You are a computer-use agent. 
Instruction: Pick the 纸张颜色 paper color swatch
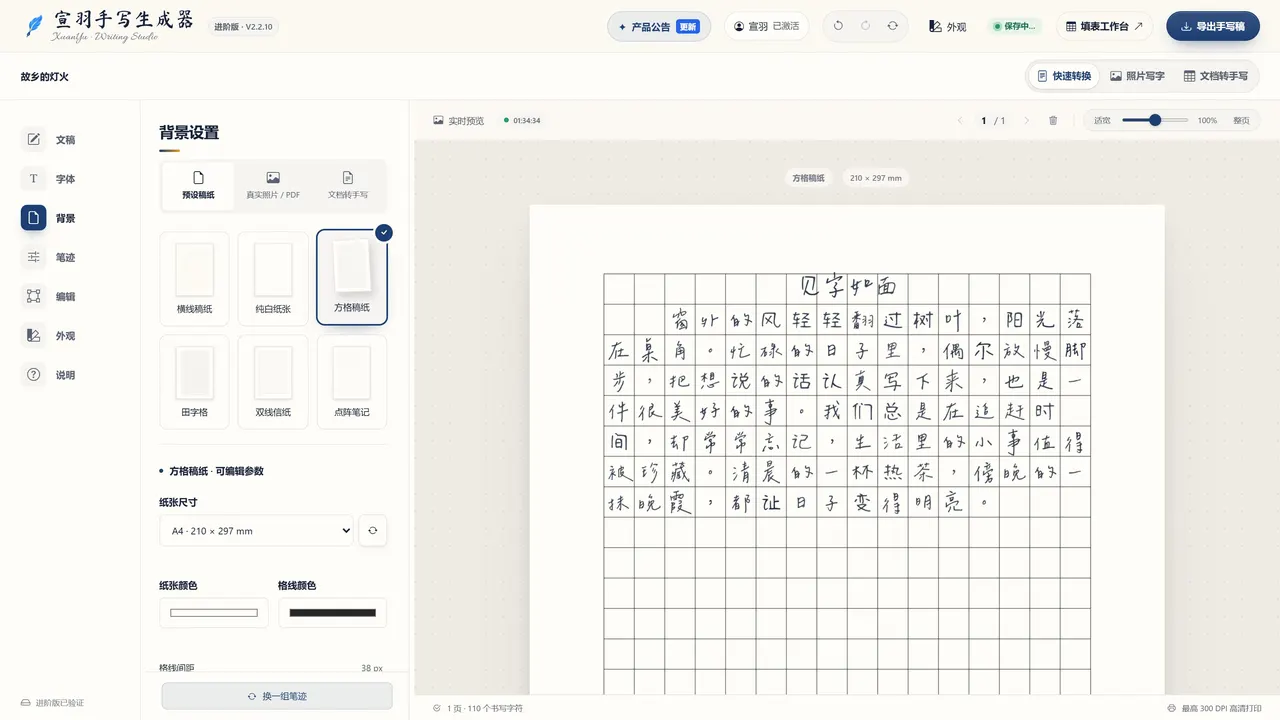[x=214, y=613]
